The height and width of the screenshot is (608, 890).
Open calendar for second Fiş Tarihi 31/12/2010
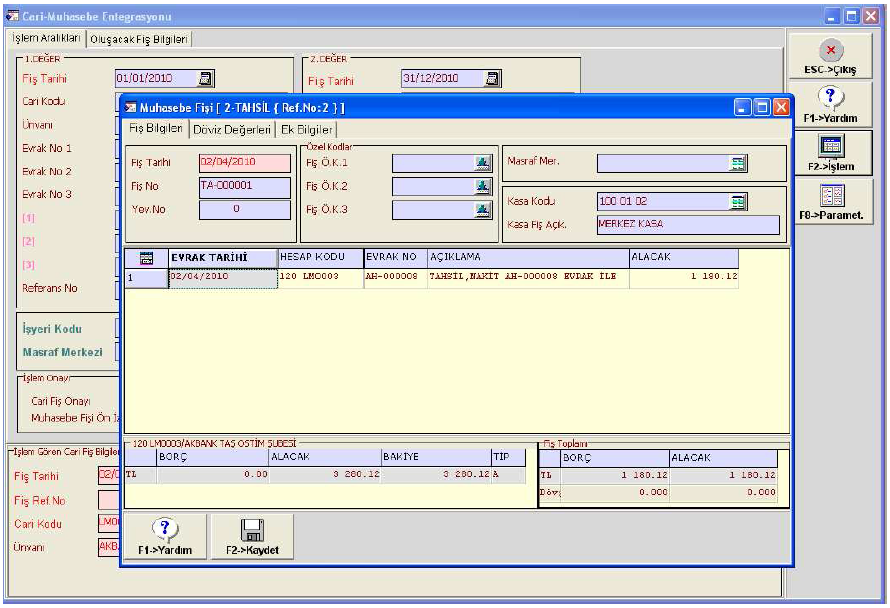[492, 78]
